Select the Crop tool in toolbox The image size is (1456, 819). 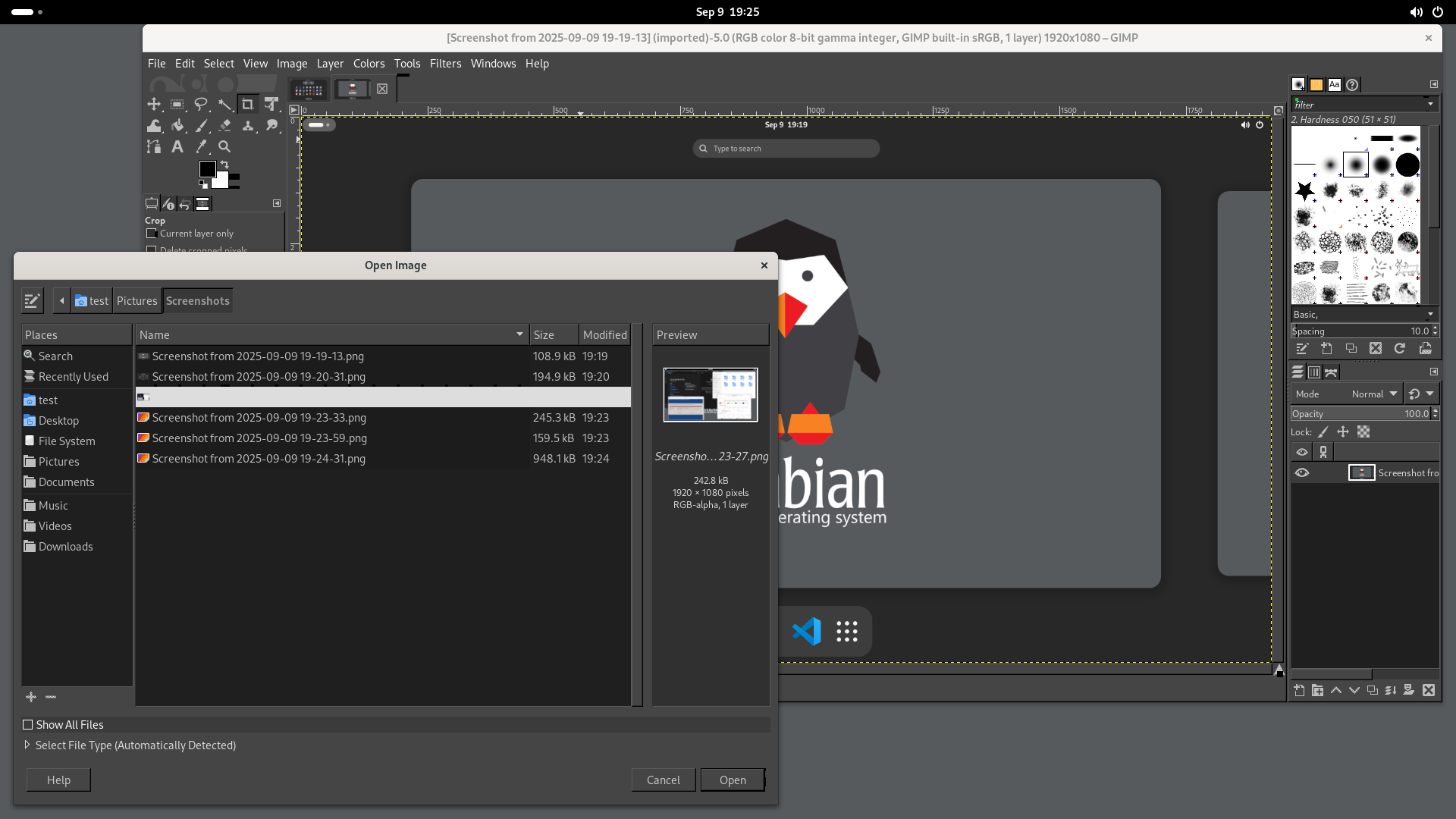click(247, 104)
